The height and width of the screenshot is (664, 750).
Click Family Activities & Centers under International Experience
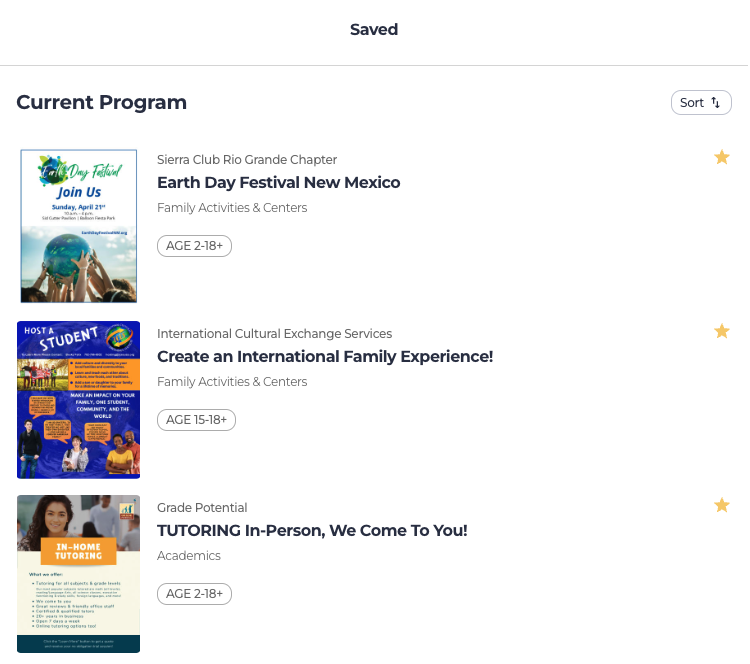coord(232,382)
